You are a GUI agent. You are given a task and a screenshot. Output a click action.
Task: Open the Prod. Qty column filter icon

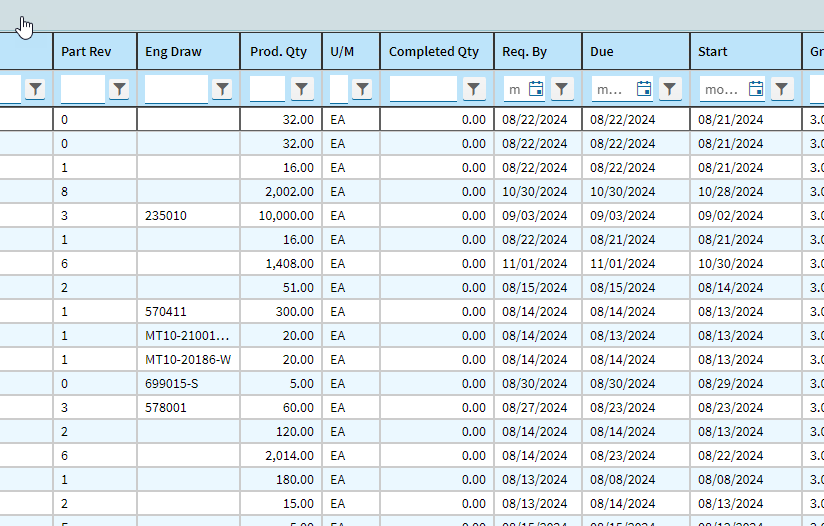pyautogui.click(x=302, y=89)
